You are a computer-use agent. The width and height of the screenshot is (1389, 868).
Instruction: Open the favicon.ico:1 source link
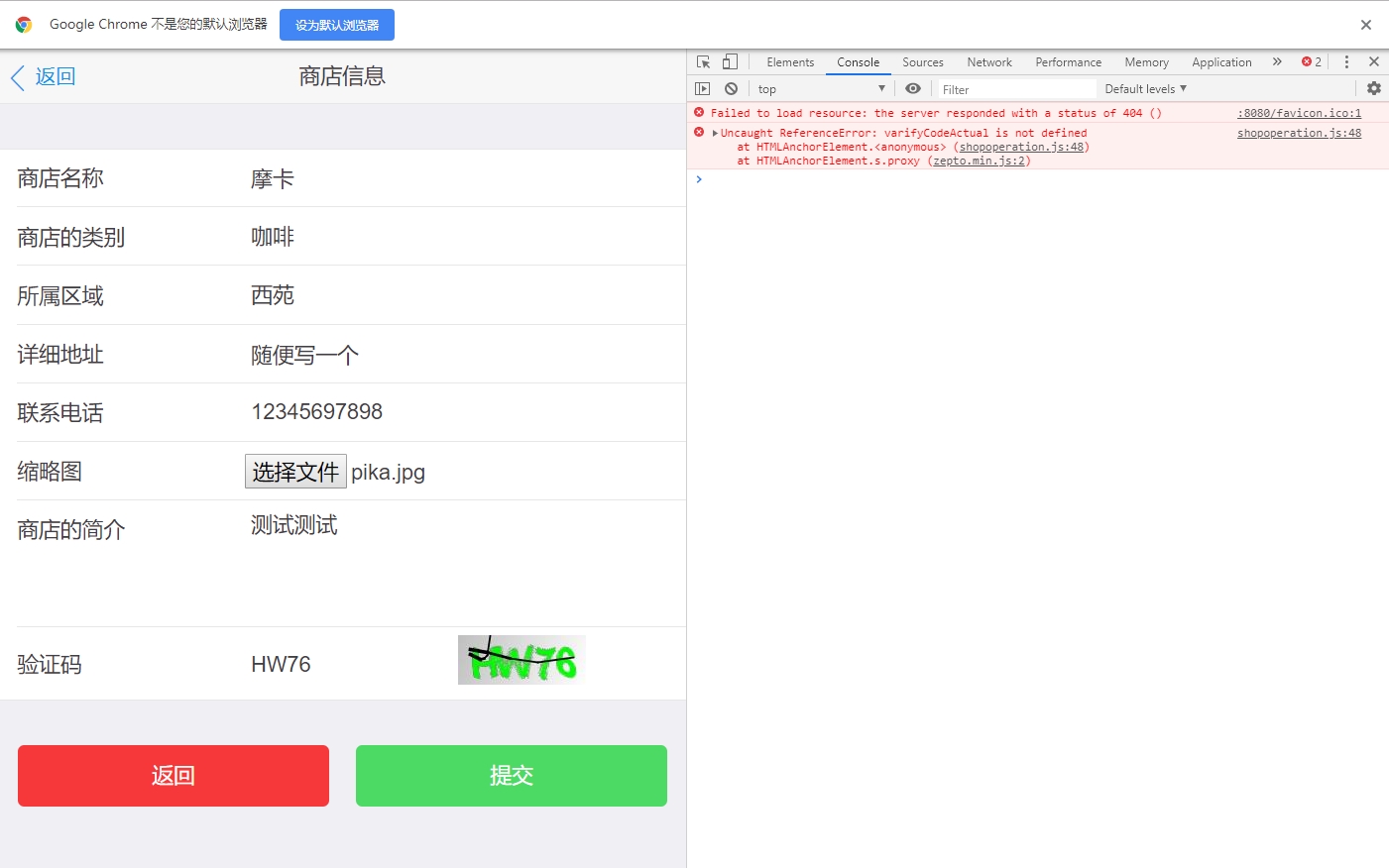[1299, 113]
